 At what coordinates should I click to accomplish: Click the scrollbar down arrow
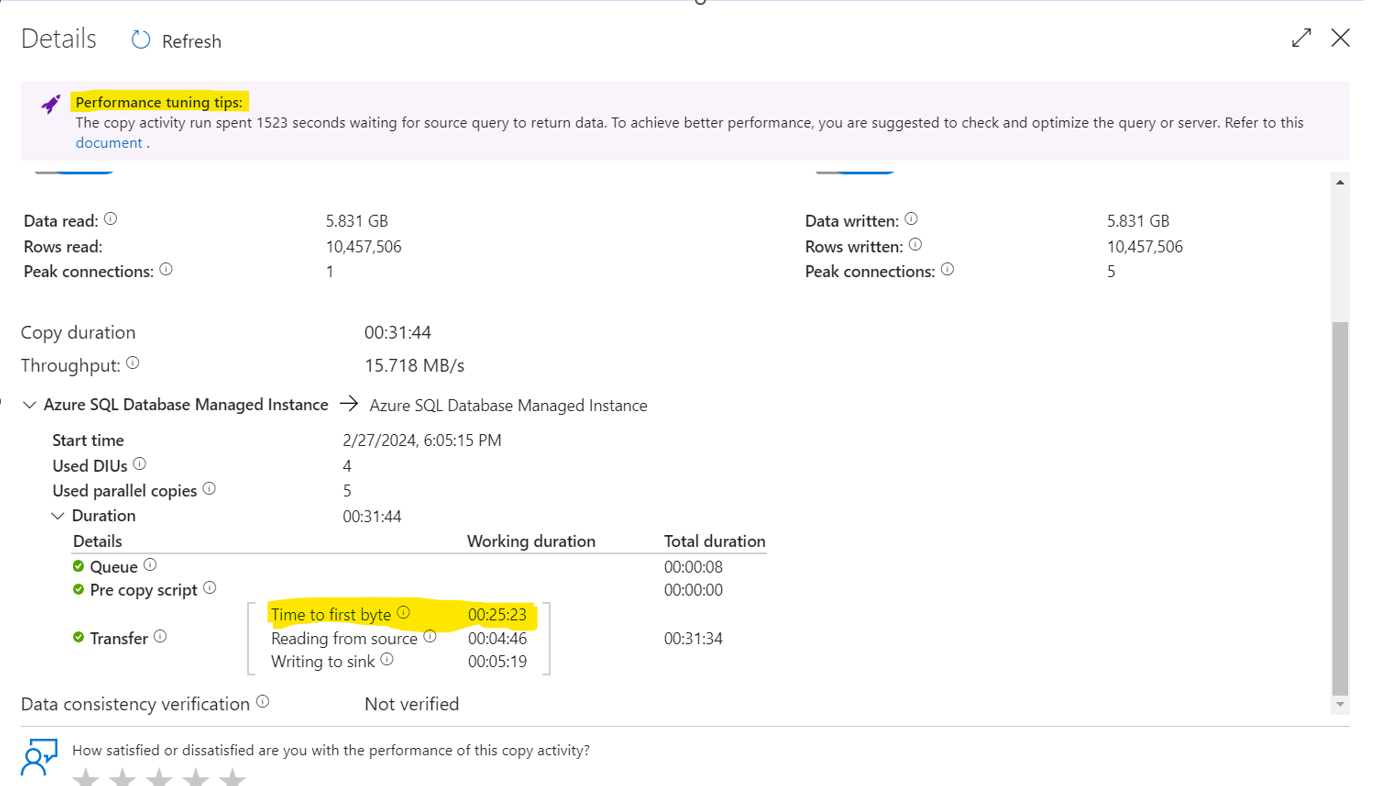pos(1340,705)
